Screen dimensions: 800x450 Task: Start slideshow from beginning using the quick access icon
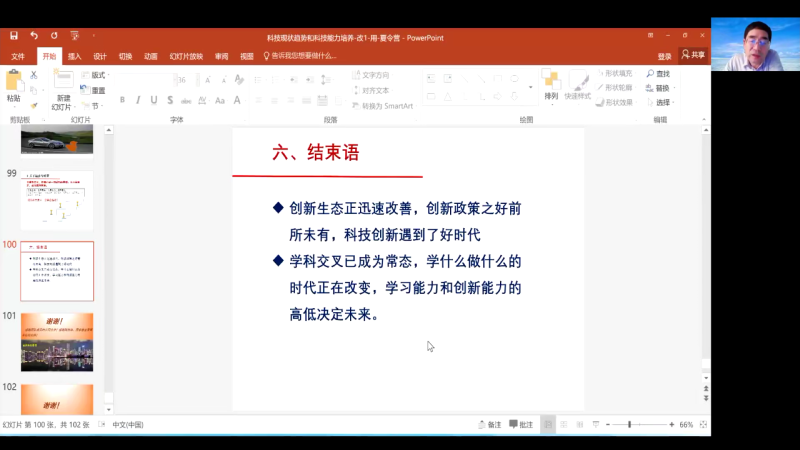[74, 36]
